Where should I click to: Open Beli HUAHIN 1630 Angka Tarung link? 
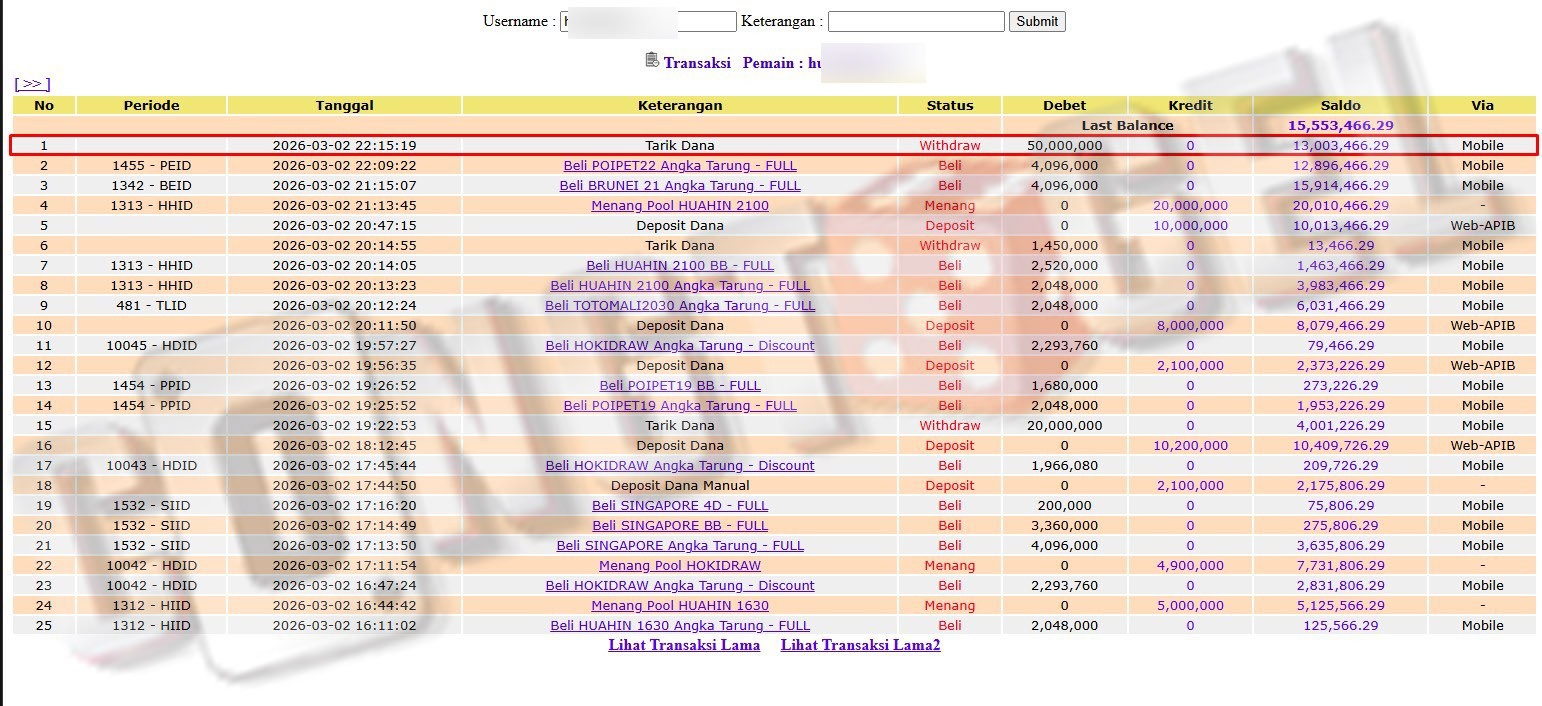(680, 626)
